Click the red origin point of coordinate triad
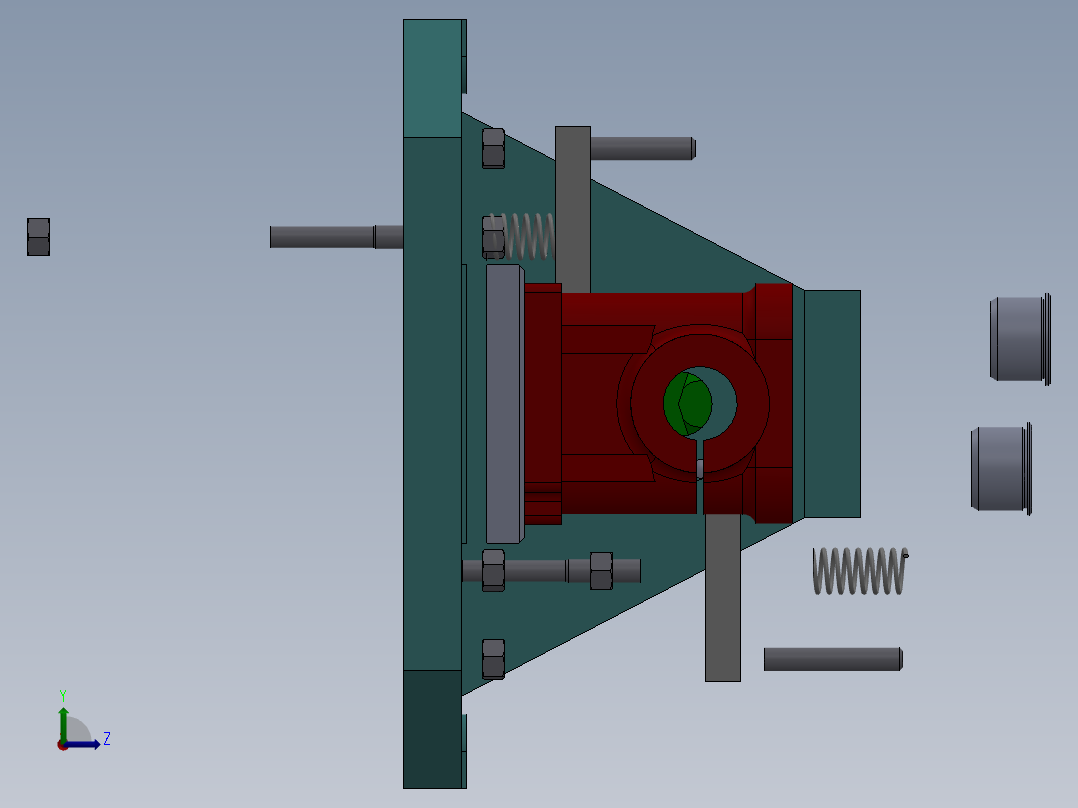The height and width of the screenshot is (808, 1078). (64, 744)
